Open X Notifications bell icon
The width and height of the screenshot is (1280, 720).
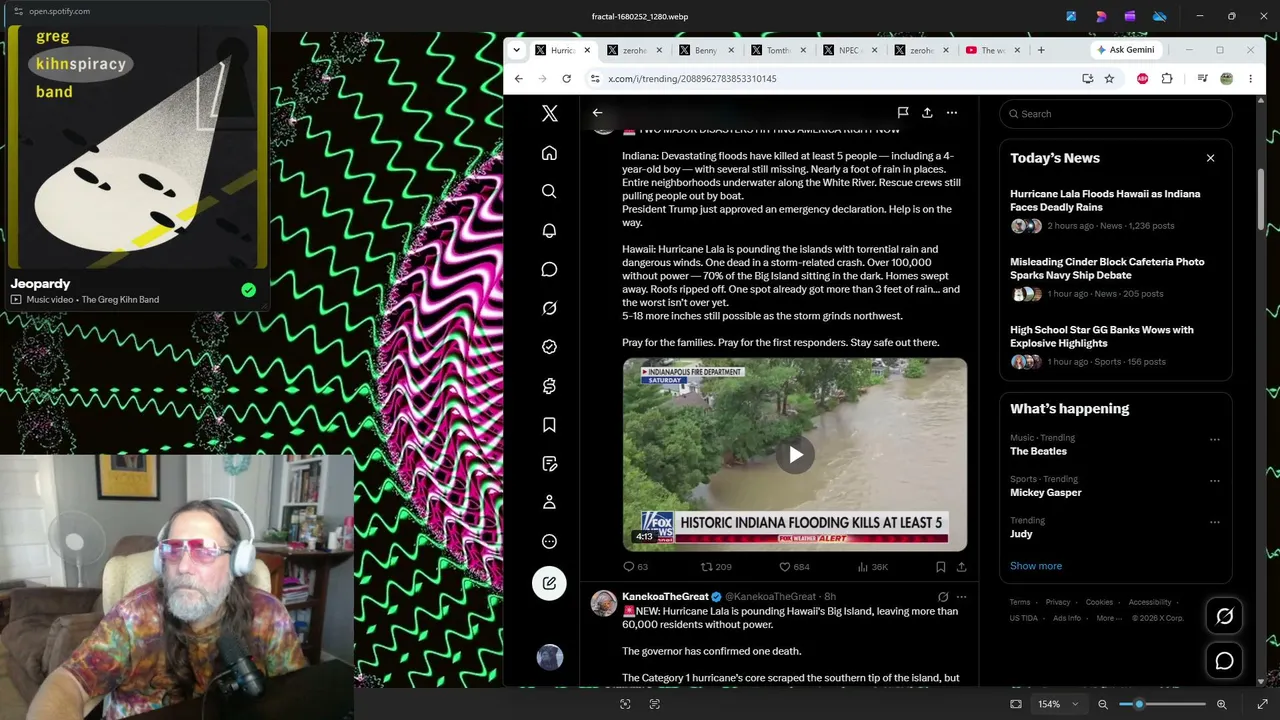pos(549,230)
